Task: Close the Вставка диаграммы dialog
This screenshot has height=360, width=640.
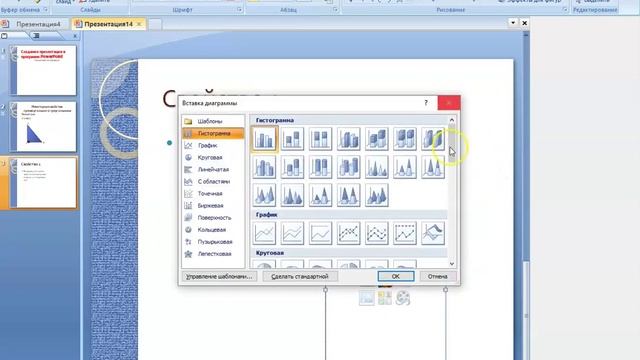Action: coord(449,103)
